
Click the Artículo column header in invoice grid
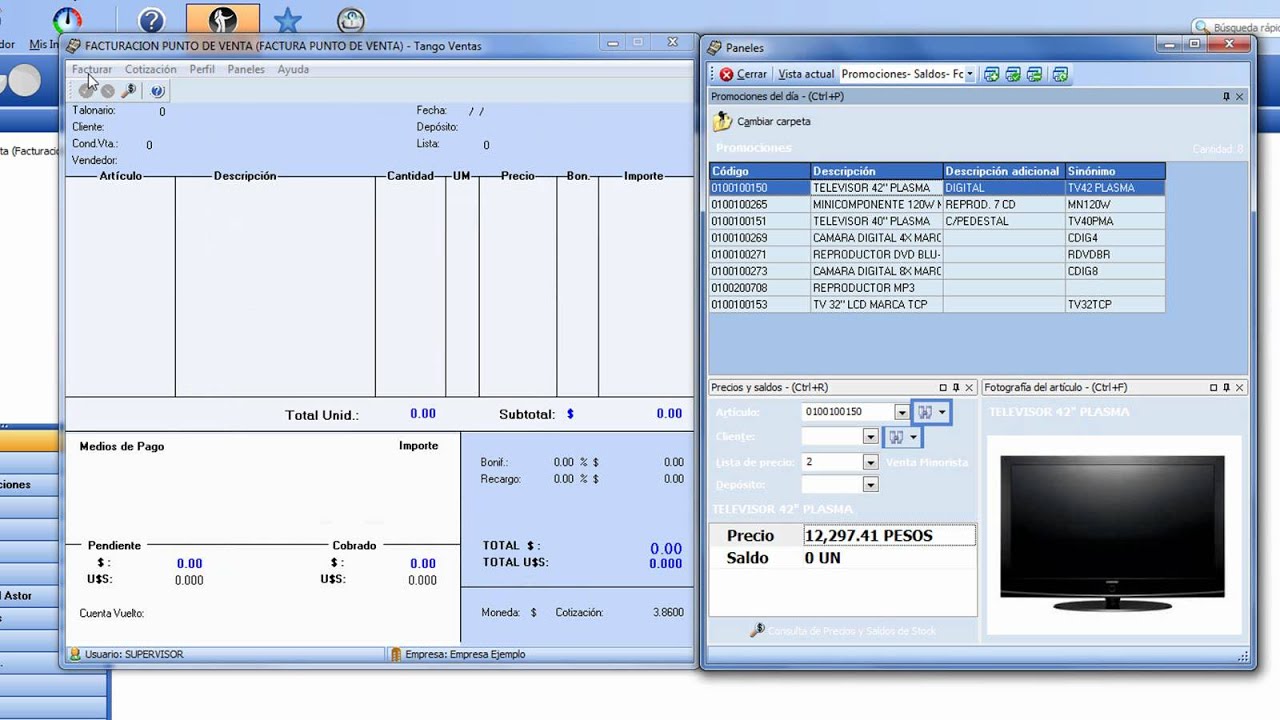tap(121, 176)
